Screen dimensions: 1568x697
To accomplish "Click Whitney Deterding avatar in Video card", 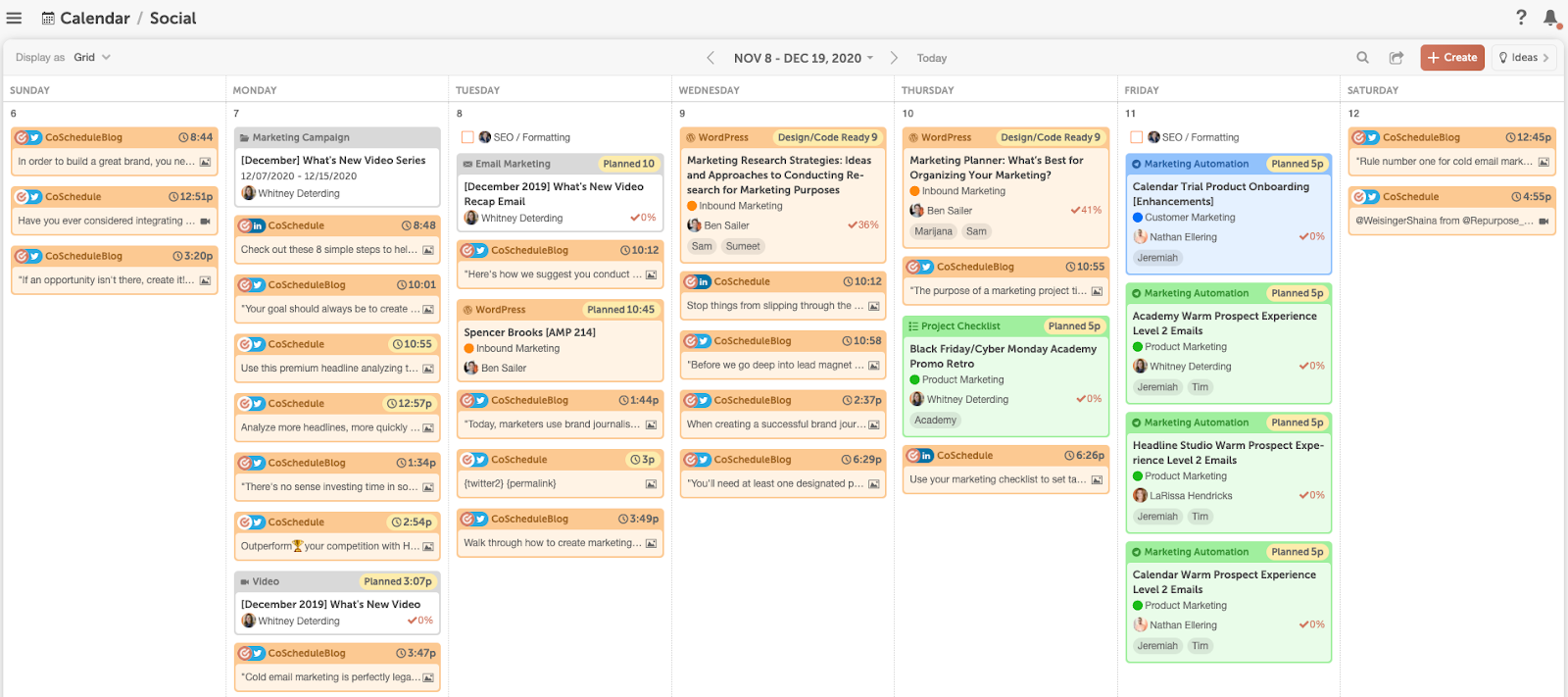I will click(x=249, y=621).
